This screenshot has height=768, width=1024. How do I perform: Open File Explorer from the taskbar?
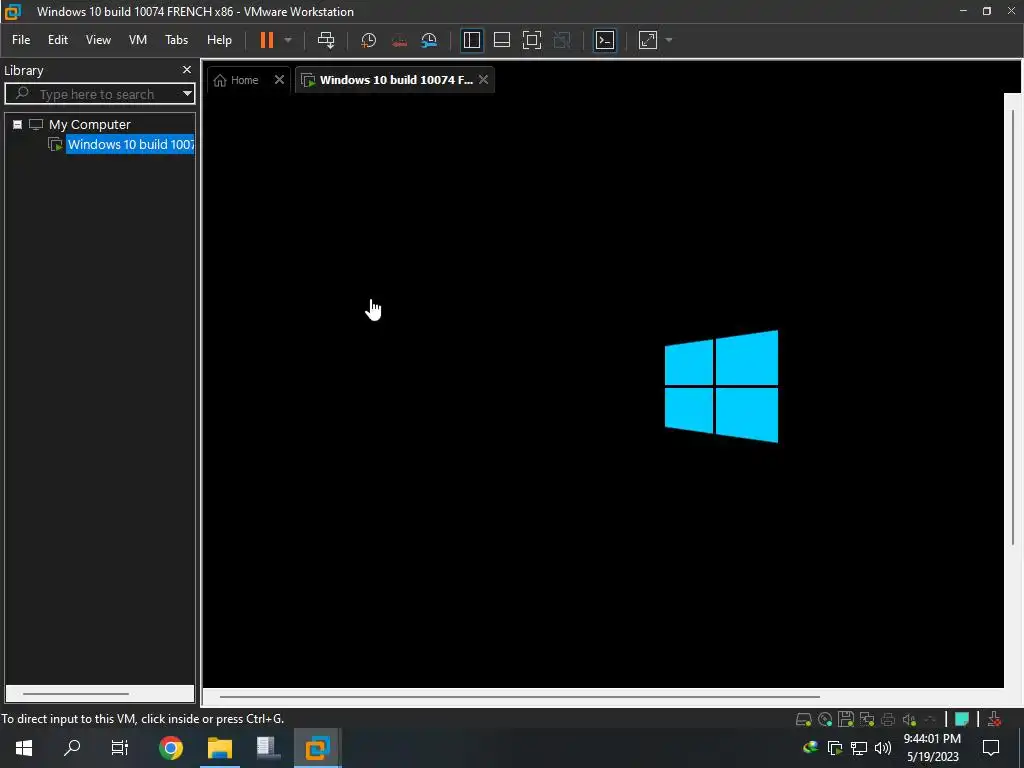click(220, 748)
